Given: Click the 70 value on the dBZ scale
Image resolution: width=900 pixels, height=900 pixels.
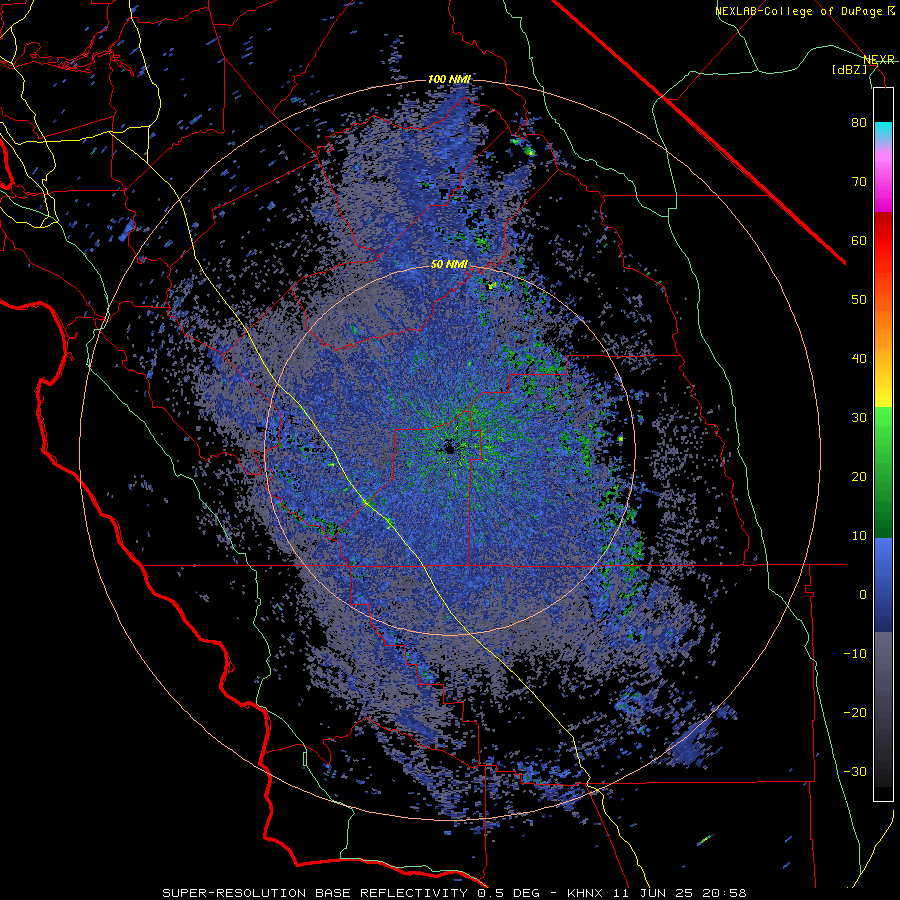Looking at the screenshot, I should pyautogui.click(x=859, y=182).
